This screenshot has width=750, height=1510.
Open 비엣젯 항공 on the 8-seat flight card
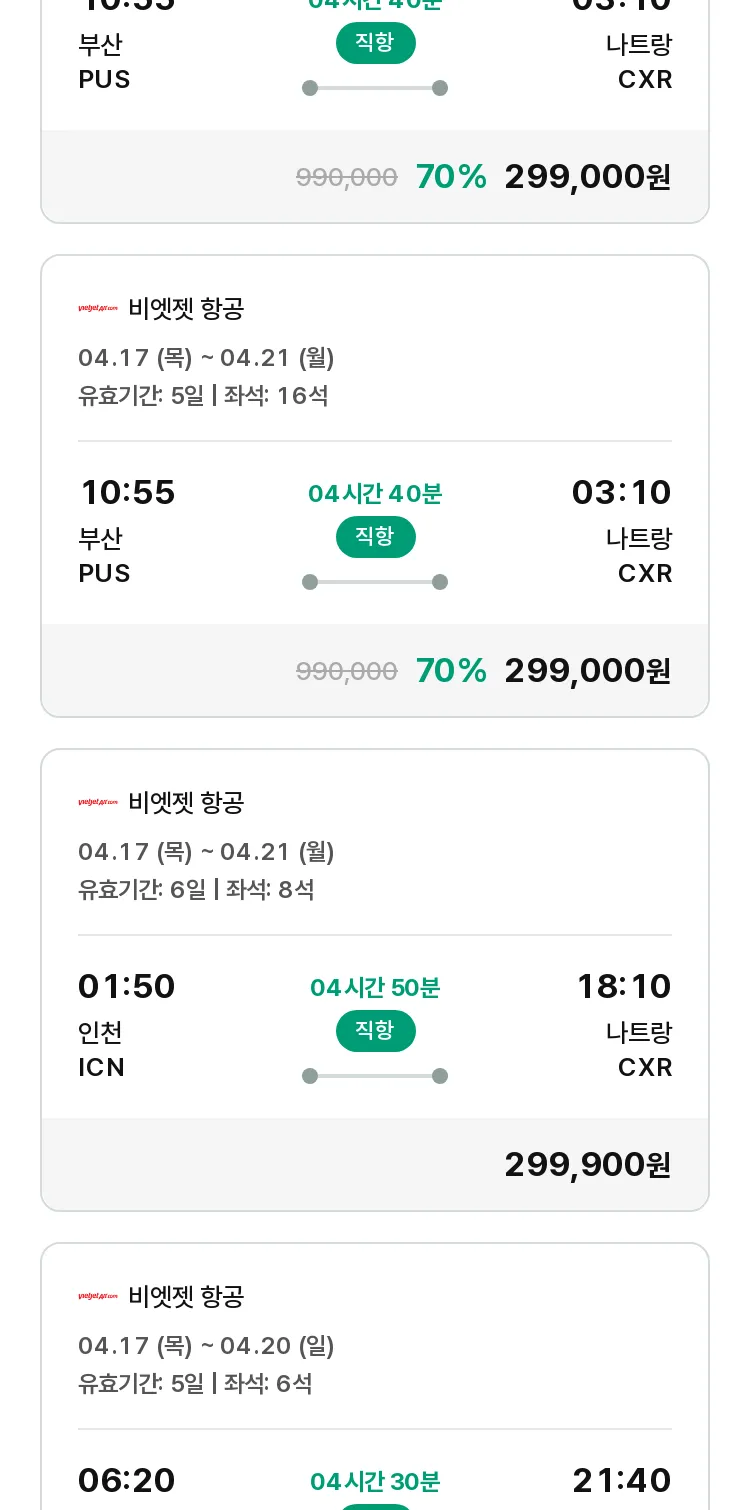(186, 803)
